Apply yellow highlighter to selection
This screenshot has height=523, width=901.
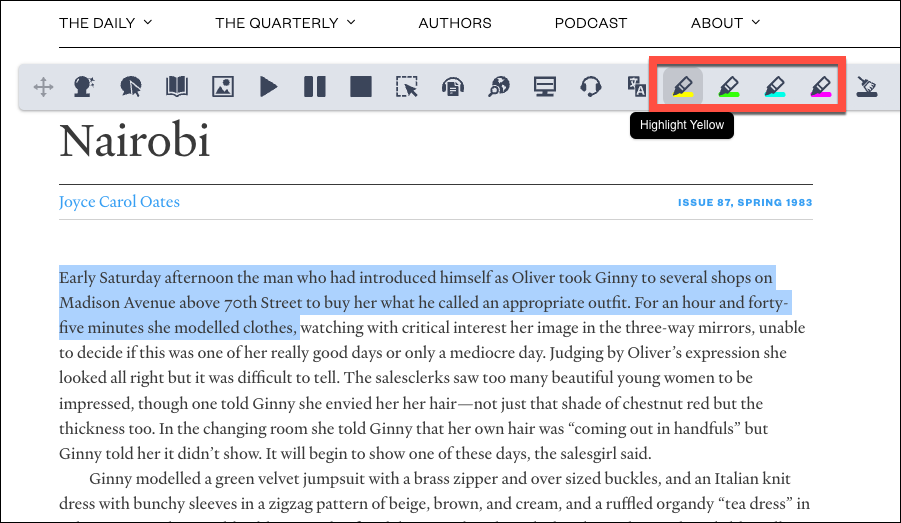(x=683, y=87)
